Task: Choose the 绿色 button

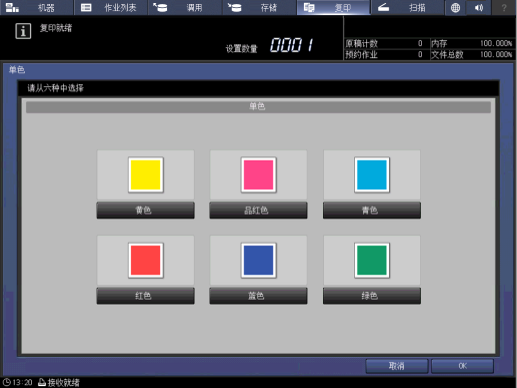Action: coord(372,296)
